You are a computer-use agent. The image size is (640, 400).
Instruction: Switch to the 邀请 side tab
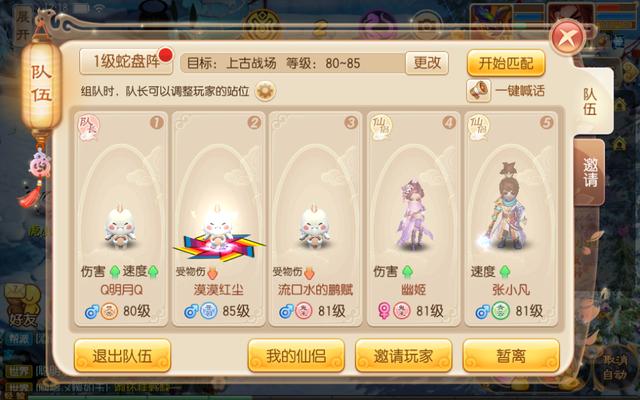point(590,173)
